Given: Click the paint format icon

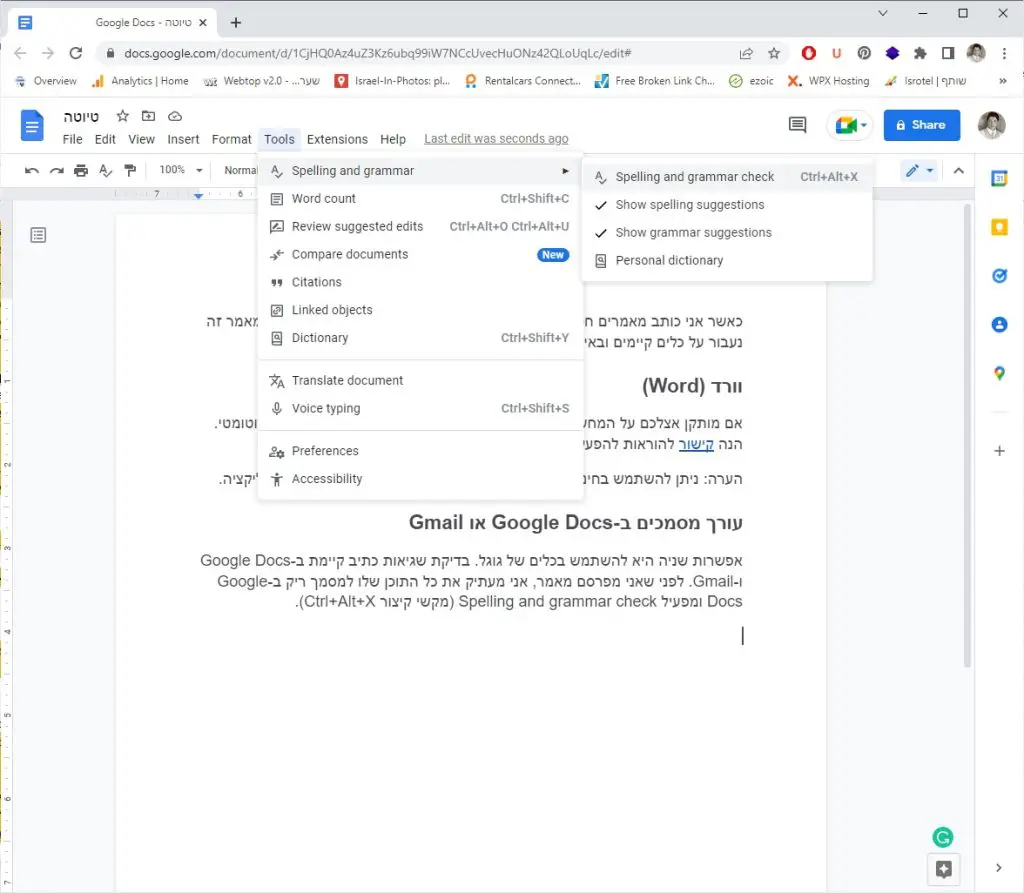Looking at the screenshot, I should pyautogui.click(x=130, y=170).
